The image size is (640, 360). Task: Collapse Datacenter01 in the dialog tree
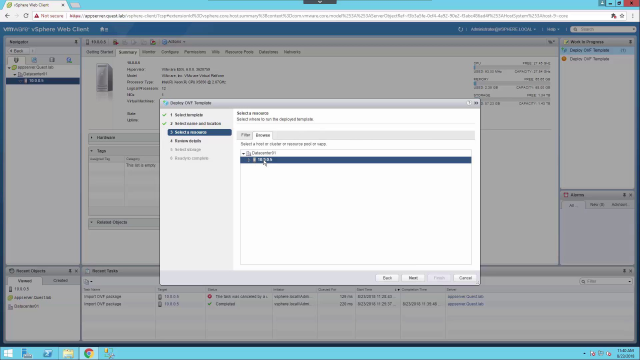click(244, 153)
